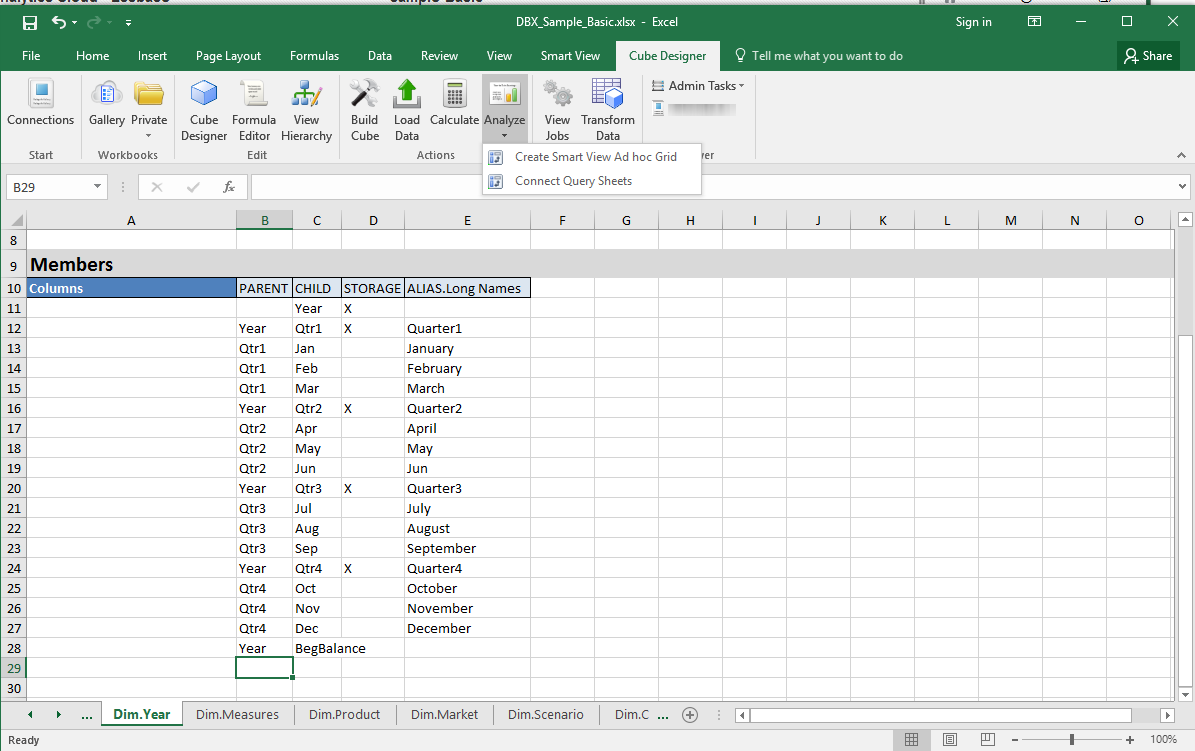1195x751 pixels.
Task: Open View Jobs
Action: click(x=557, y=111)
